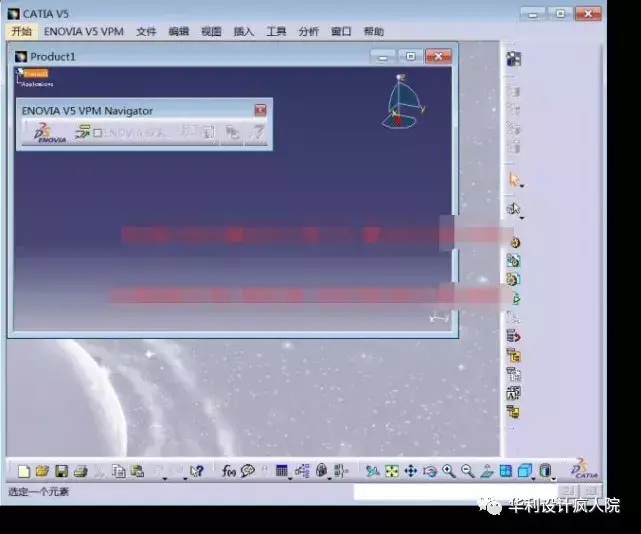Viewport: 641px width, 534px height.
Task: Click the upper blue-framed gear icon
Action: click(513, 260)
